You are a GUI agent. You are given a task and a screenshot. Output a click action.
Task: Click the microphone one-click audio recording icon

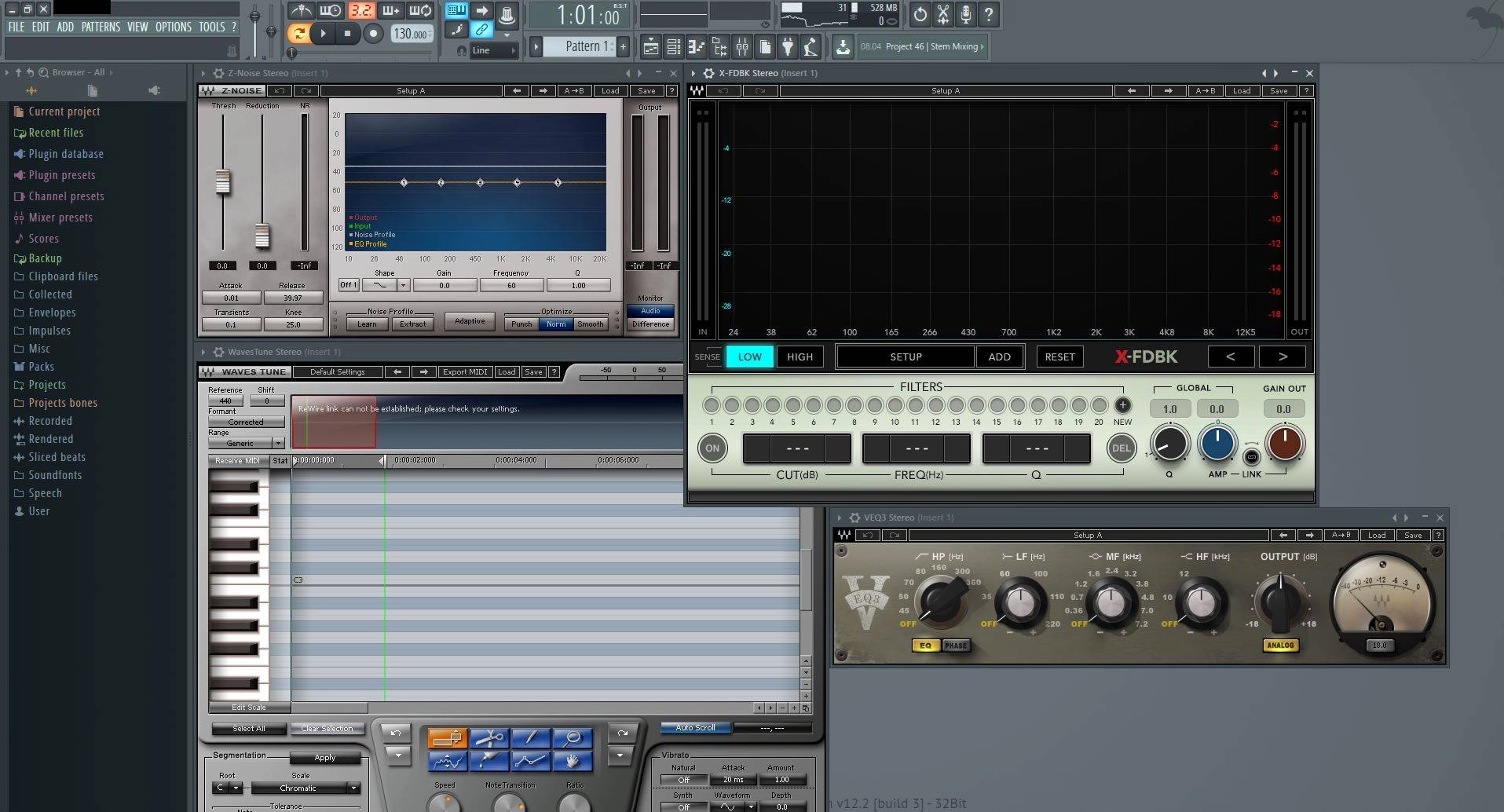coord(966,13)
